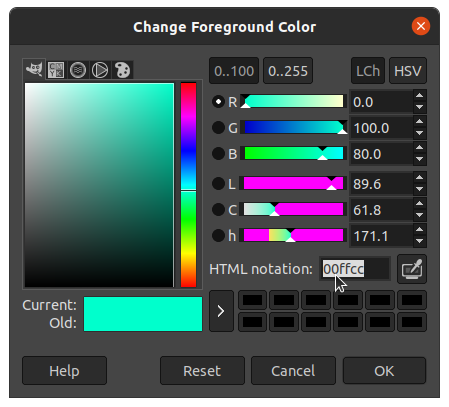Add current color to history arrow button

(x=221, y=311)
